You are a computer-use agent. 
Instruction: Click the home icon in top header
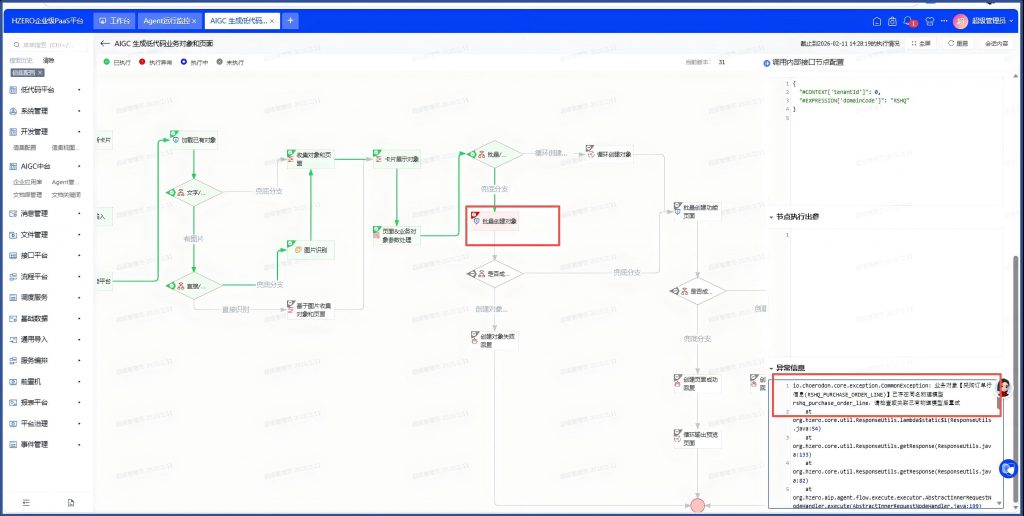point(877,21)
